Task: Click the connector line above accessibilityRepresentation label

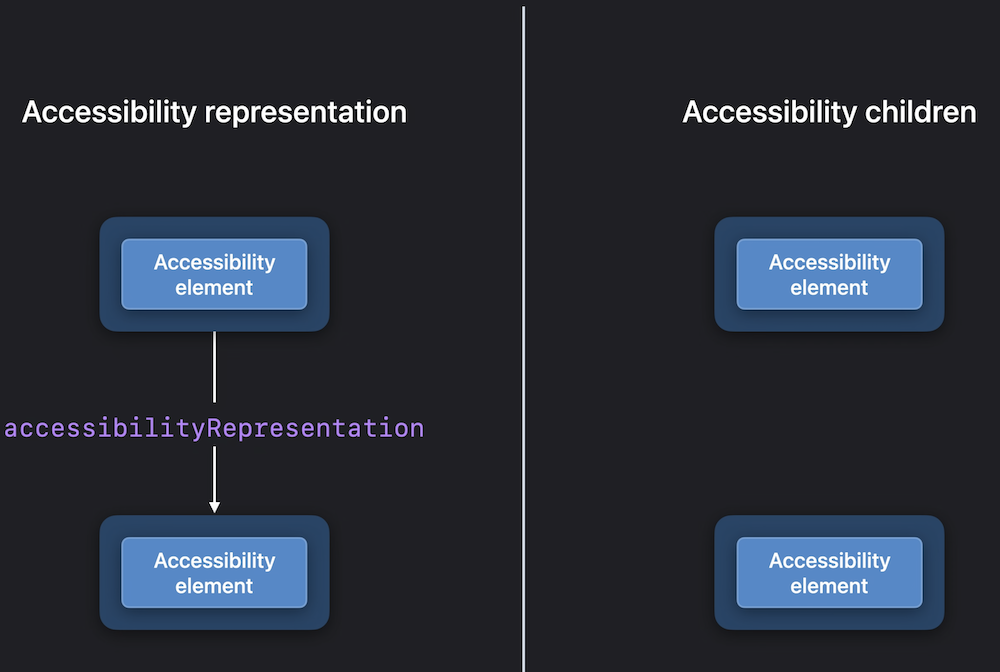Action: (x=214, y=367)
